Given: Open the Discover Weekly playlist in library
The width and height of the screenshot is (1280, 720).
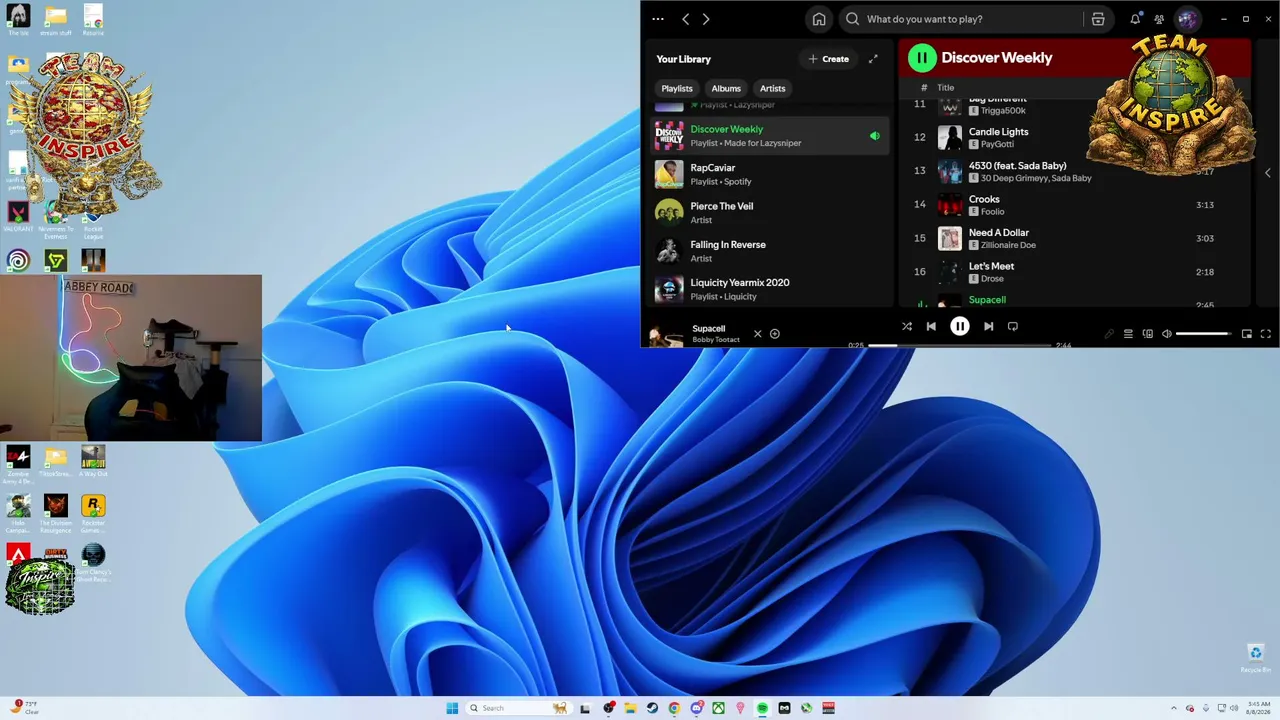Looking at the screenshot, I should click(769, 136).
